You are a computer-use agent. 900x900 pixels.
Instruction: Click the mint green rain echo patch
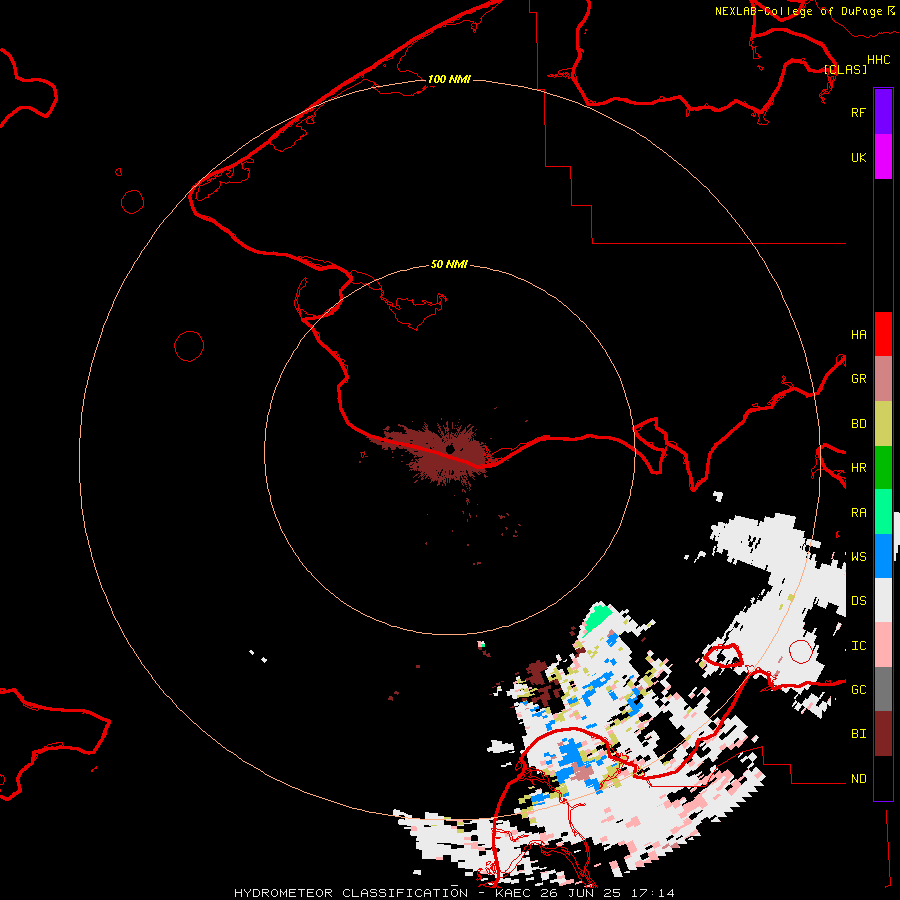[x=597, y=619]
